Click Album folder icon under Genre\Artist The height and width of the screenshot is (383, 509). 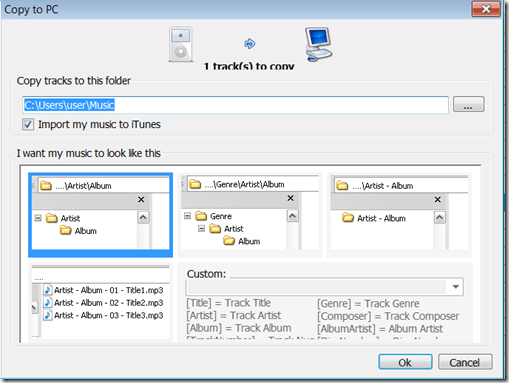pyautogui.click(x=229, y=241)
